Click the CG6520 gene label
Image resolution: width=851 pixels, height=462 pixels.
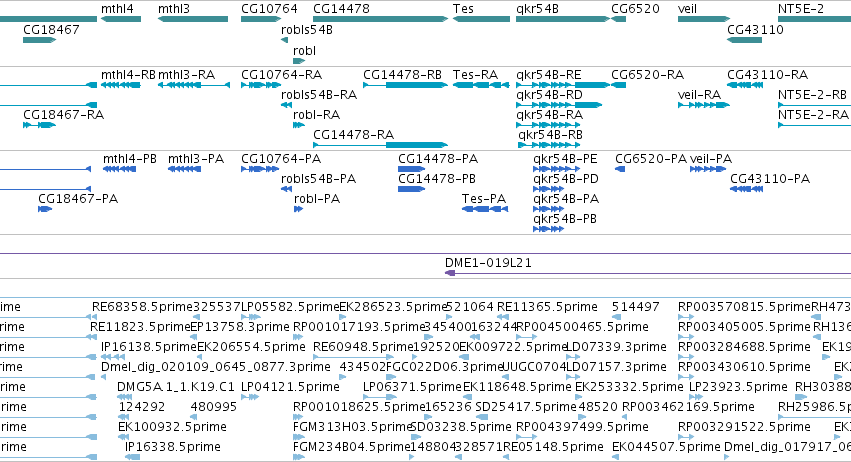635,9
